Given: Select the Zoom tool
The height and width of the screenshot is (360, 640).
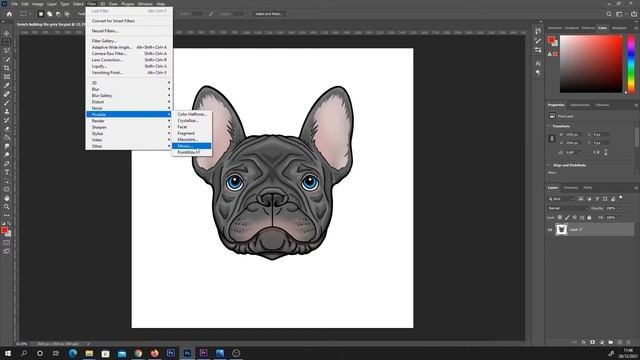Looking at the screenshot, I should [7, 207].
